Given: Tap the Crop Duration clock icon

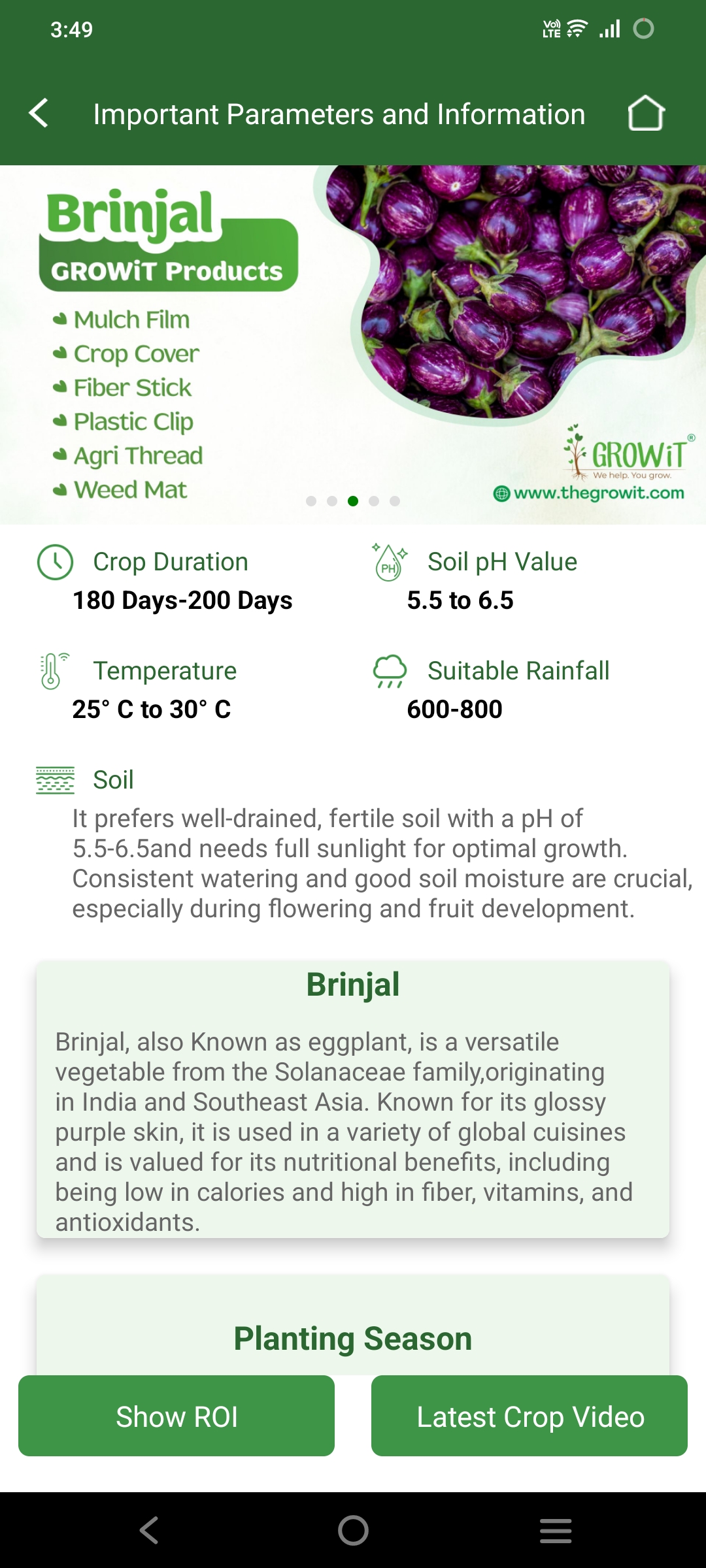Looking at the screenshot, I should pos(55,562).
